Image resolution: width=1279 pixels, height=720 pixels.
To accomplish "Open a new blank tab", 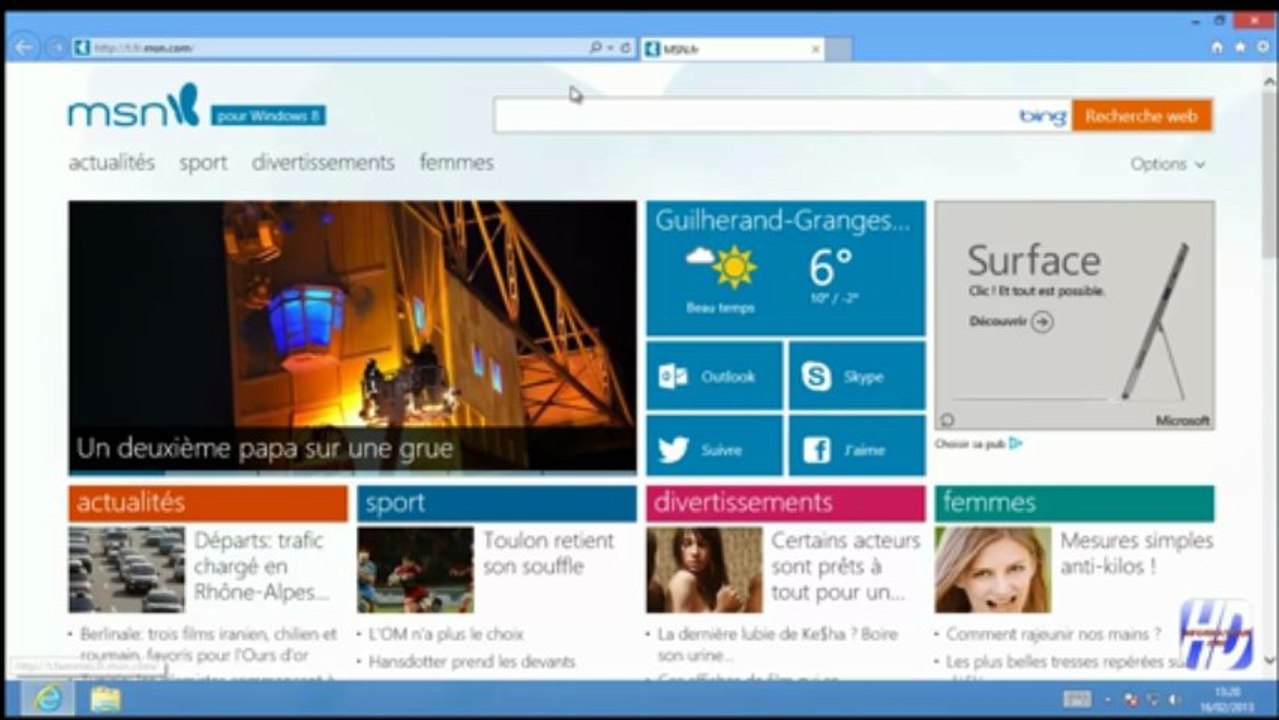I will (x=839, y=49).
